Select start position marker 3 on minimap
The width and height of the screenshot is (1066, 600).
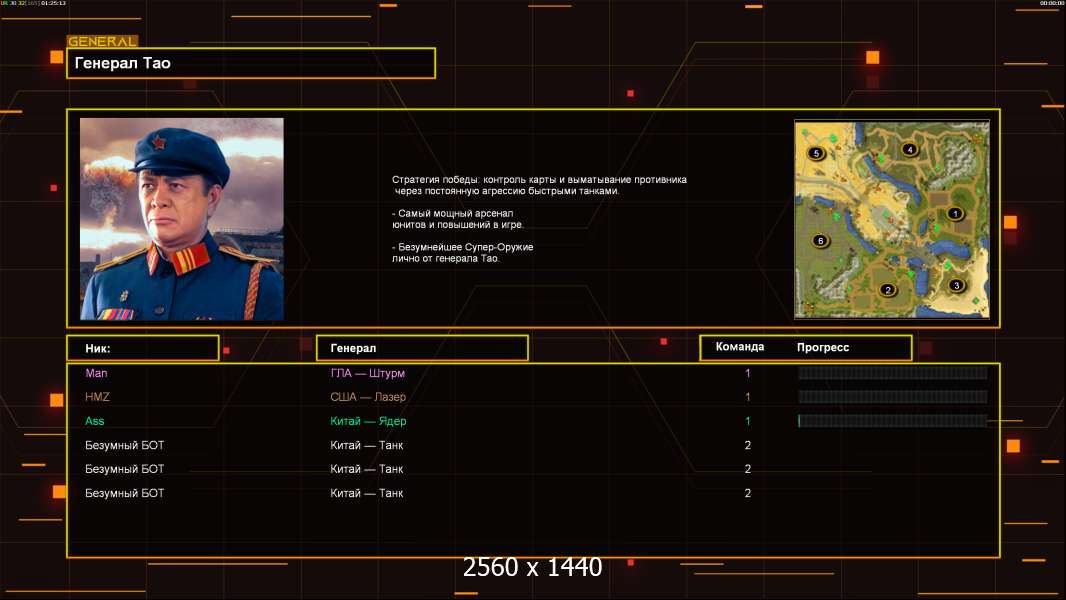pos(957,285)
